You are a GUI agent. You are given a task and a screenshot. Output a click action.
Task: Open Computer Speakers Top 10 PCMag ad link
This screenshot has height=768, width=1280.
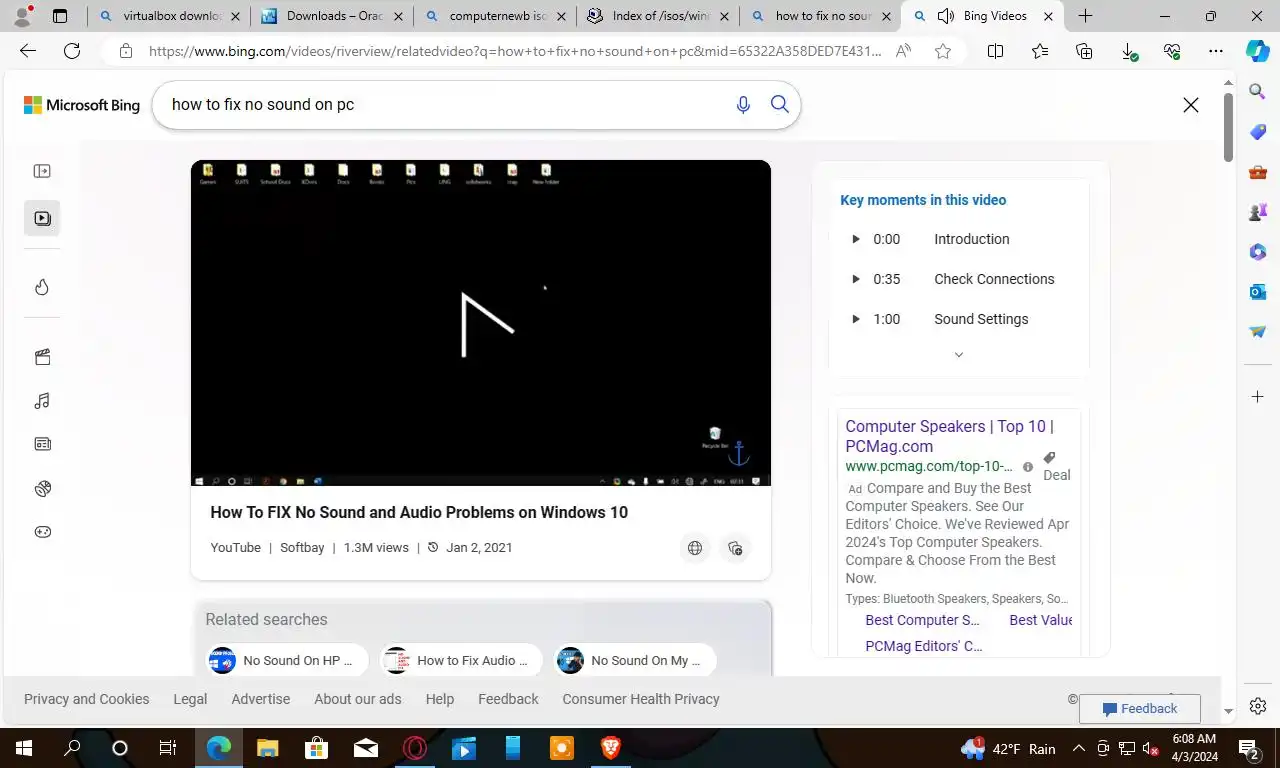(949, 436)
